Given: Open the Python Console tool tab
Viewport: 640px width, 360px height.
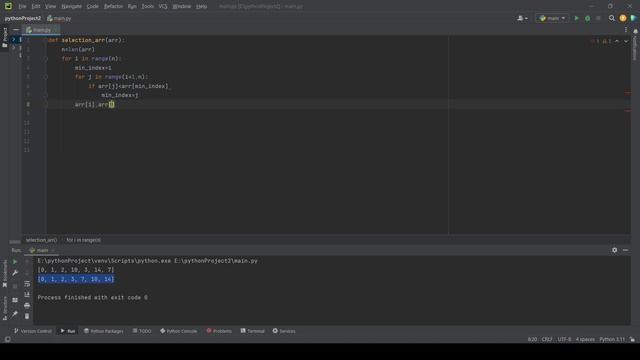Looking at the screenshot, I should point(178,331).
